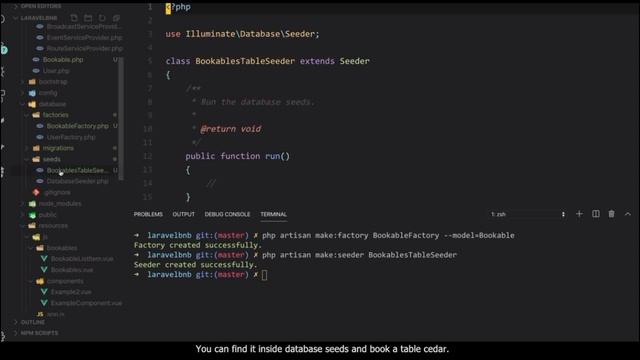Expand the OPEN EDITORS section
The width and height of the screenshot is (640, 360).
(x=41, y=6)
